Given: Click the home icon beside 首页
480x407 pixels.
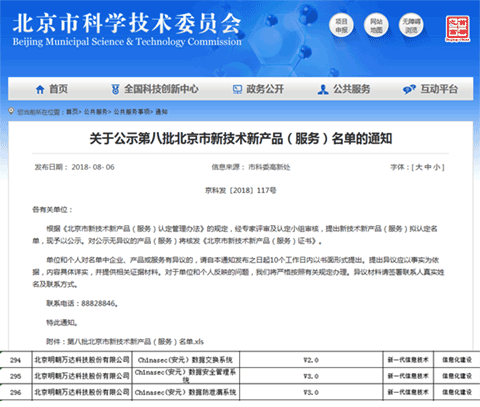Looking at the screenshot, I should pyautogui.click(x=40, y=89).
